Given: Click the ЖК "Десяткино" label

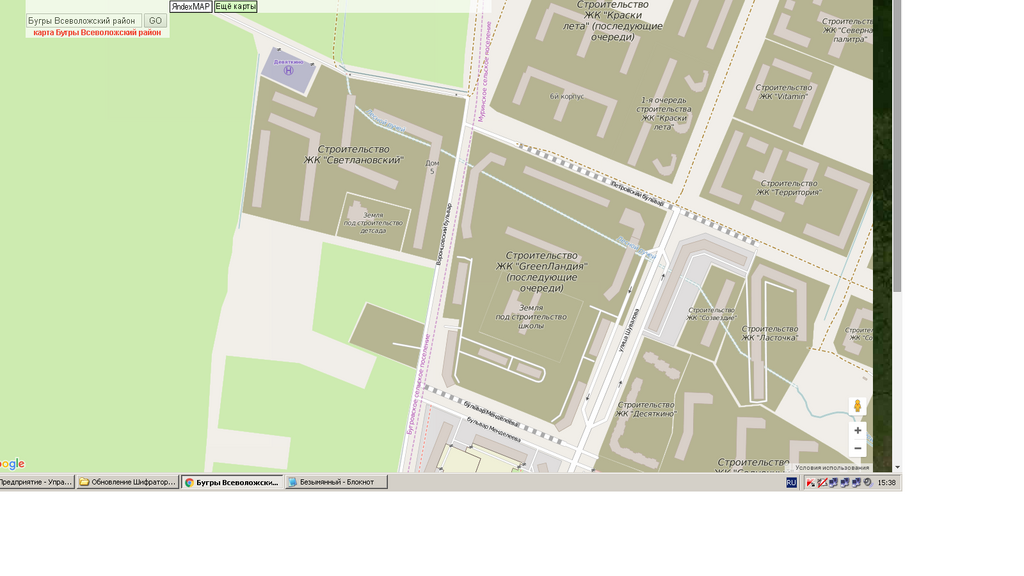Looking at the screenshot, I should pyautogui.click(x=646, y=409).
